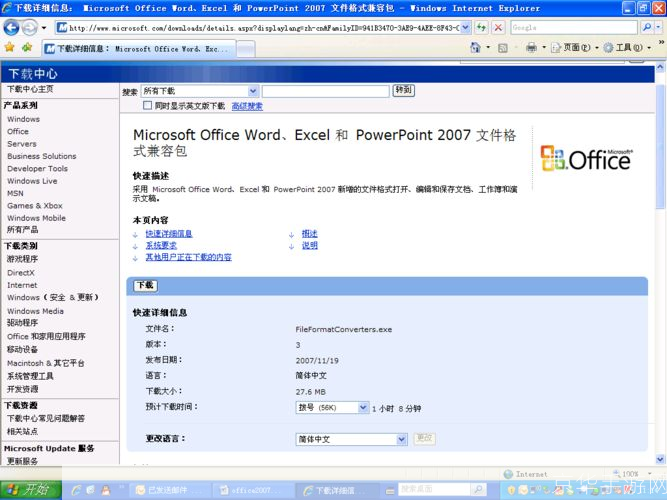Viewport: 667px width, 500px height.
Task: Click the 转到 search button
Action: tap(403, 90)
